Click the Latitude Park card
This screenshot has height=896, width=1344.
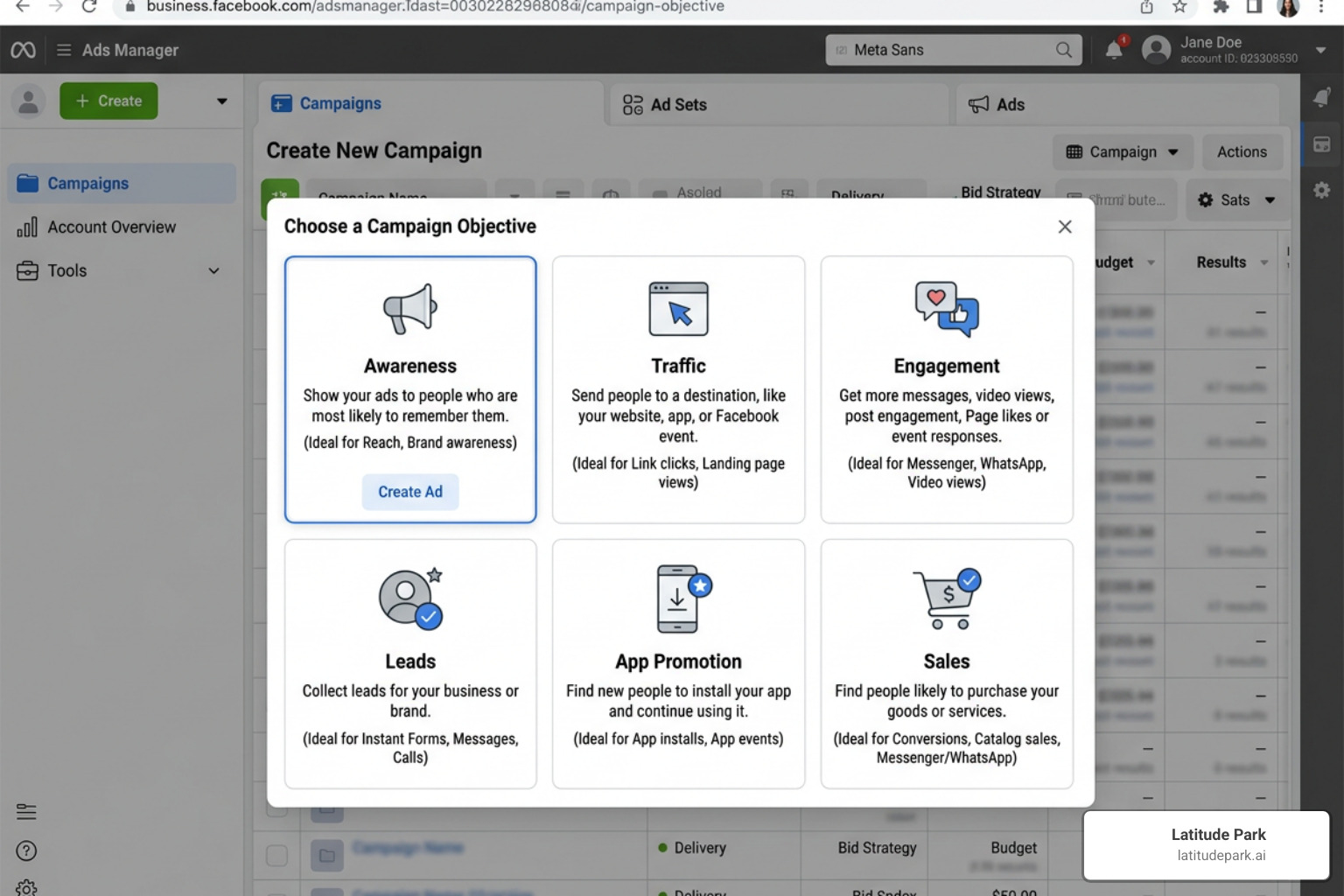tap(1207, 845)
